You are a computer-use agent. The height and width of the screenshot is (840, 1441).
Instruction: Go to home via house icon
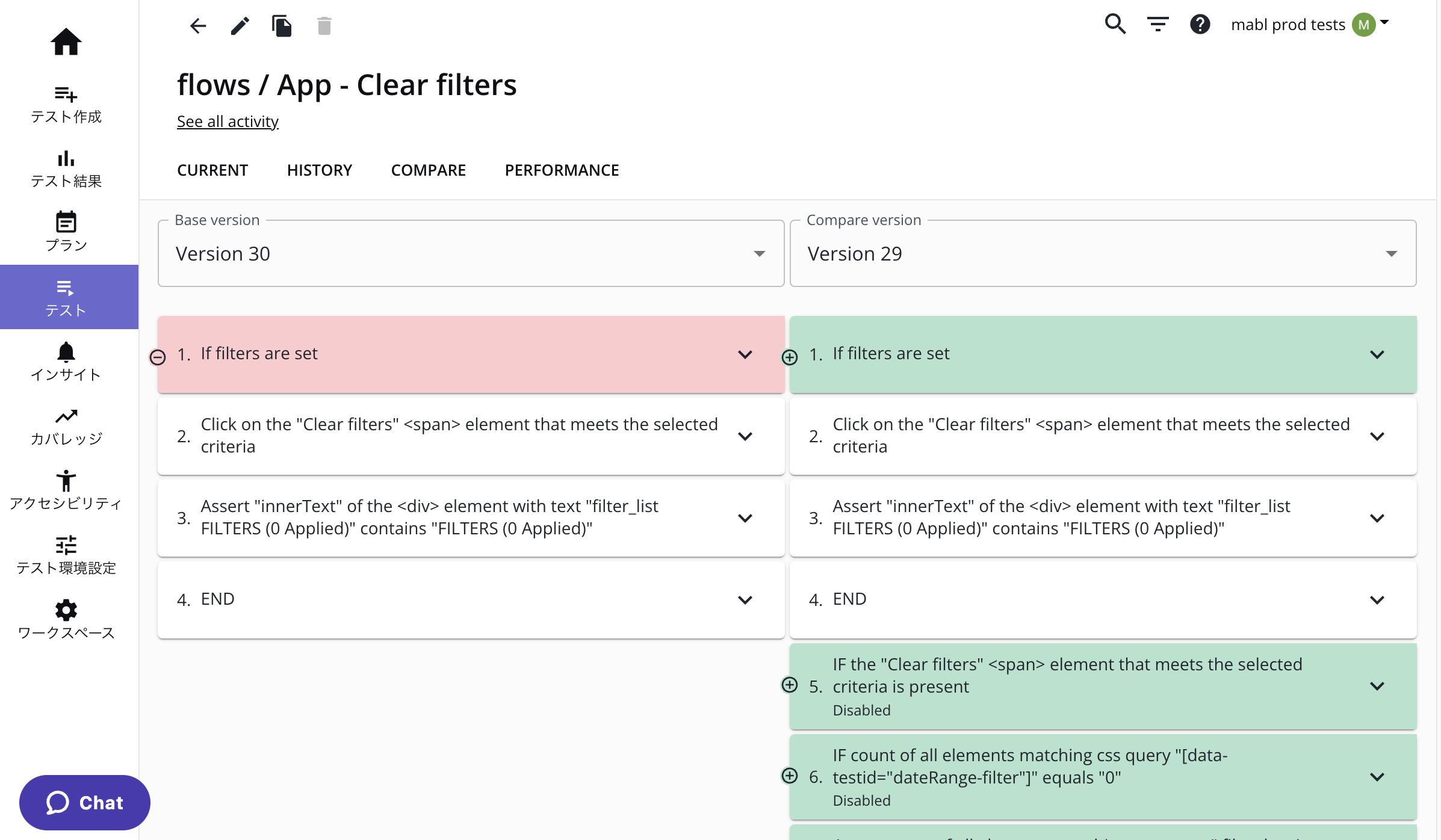coord(66,42)
